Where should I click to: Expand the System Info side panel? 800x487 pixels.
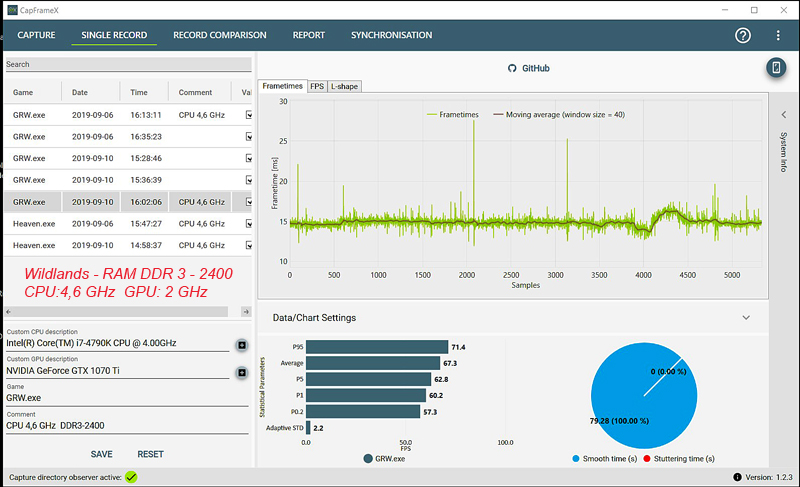click(784, 115)
